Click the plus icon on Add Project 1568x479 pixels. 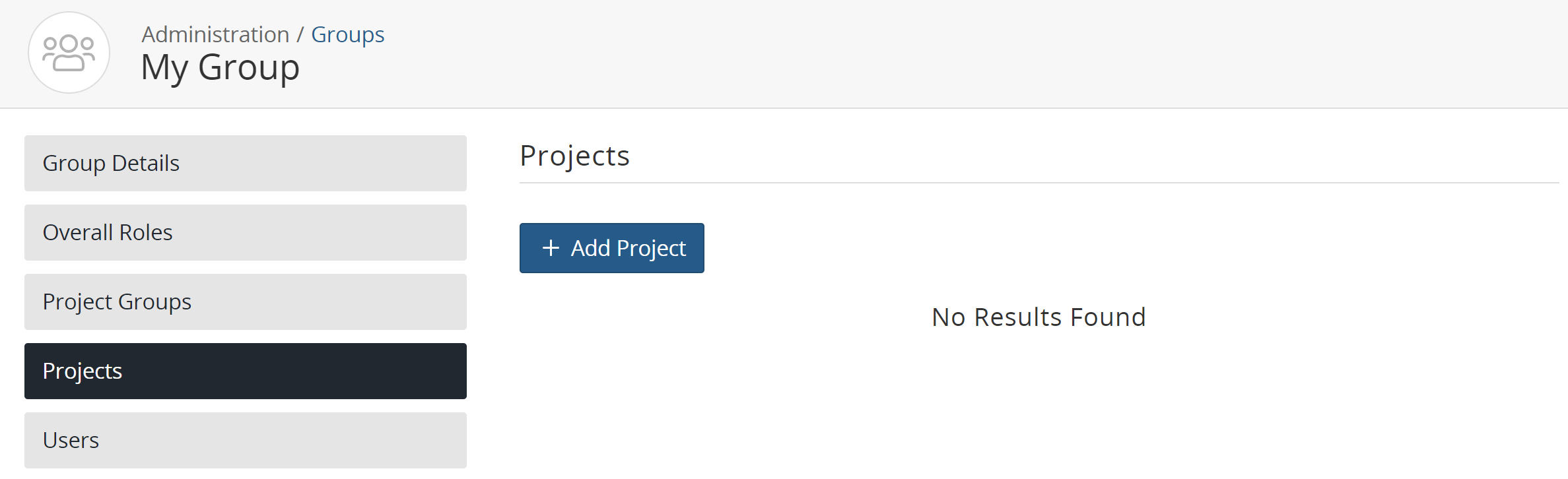pos(551,248)
